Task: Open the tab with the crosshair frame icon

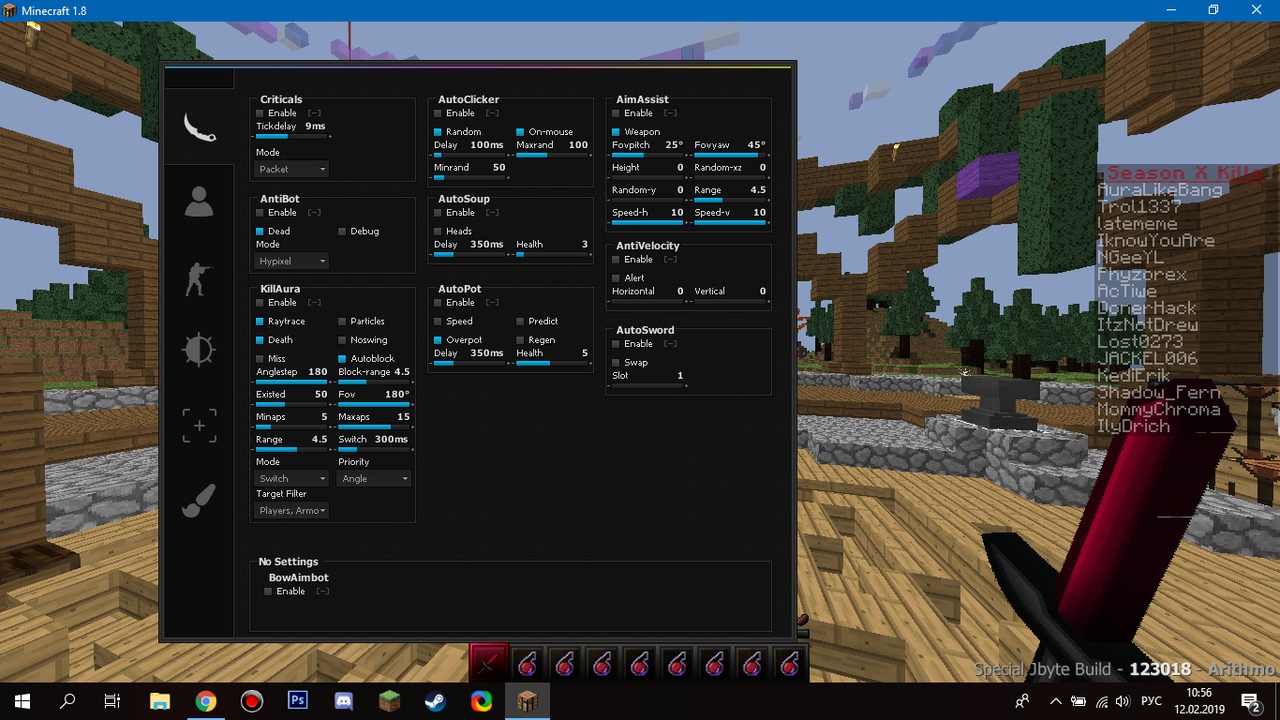Action: [199, 425]
